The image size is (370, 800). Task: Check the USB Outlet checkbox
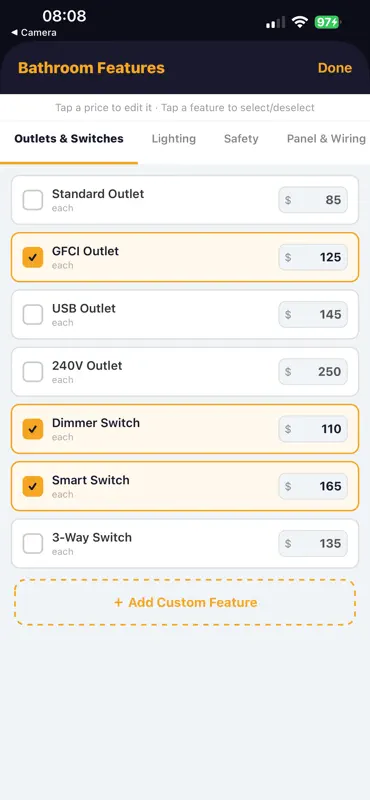click(x=33, y=314)
